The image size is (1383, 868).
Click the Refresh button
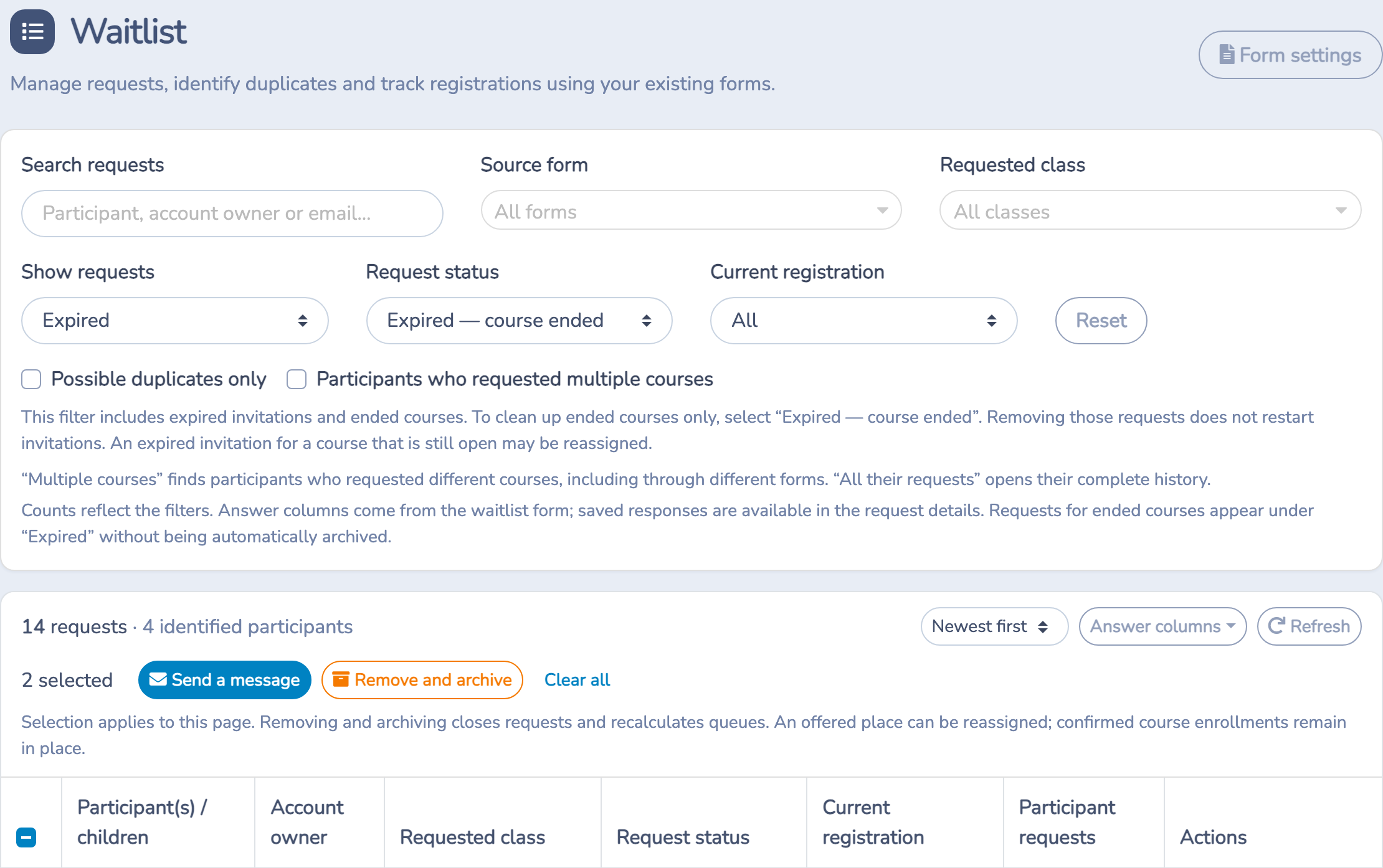coord(1309,626)
